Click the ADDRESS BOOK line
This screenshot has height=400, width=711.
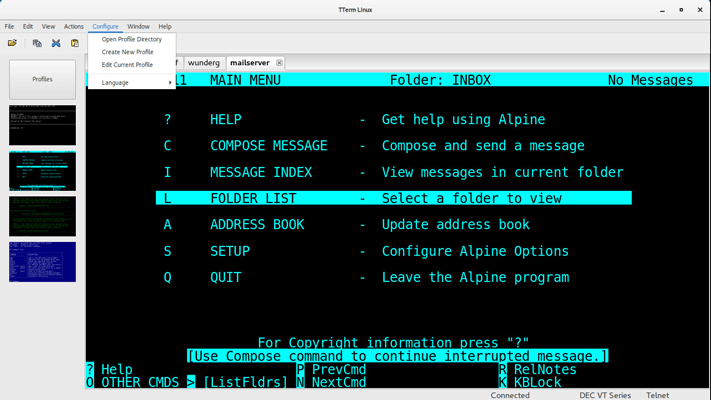[x=346, y=224]
